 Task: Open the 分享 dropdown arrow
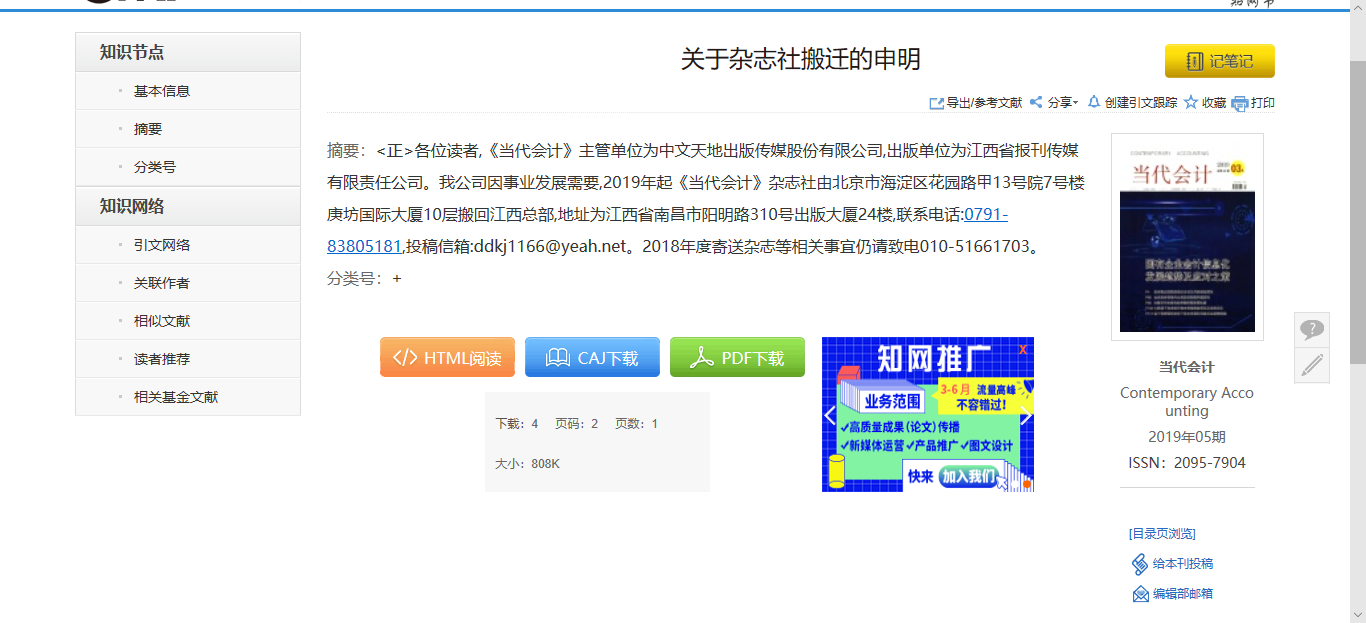click(x=1076, y=103)
